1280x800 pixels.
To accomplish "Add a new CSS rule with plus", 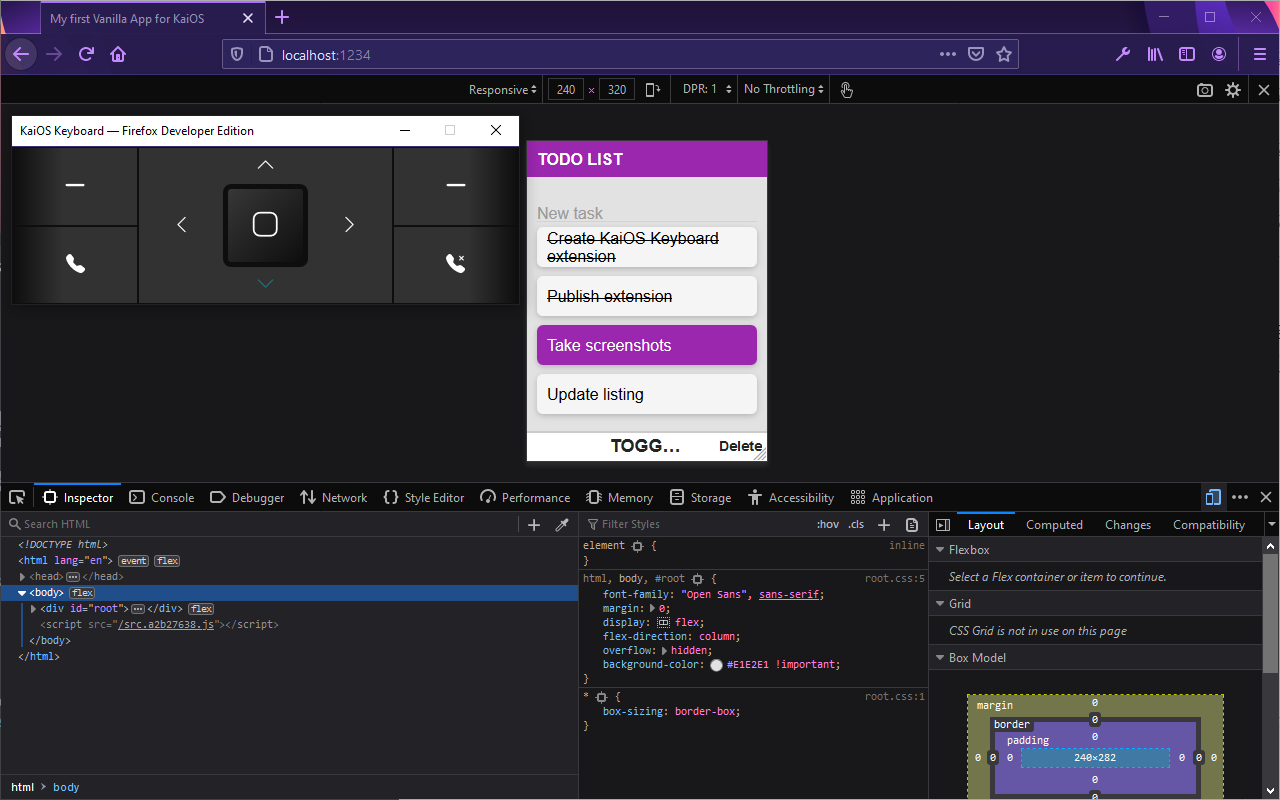I will (x=884, y=524).
